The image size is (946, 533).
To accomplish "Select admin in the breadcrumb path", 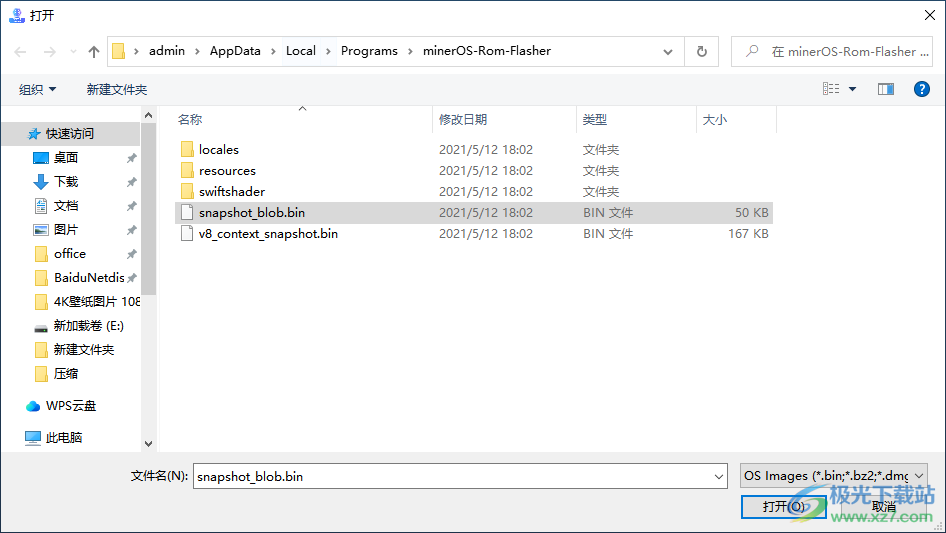I will [167, 51].
